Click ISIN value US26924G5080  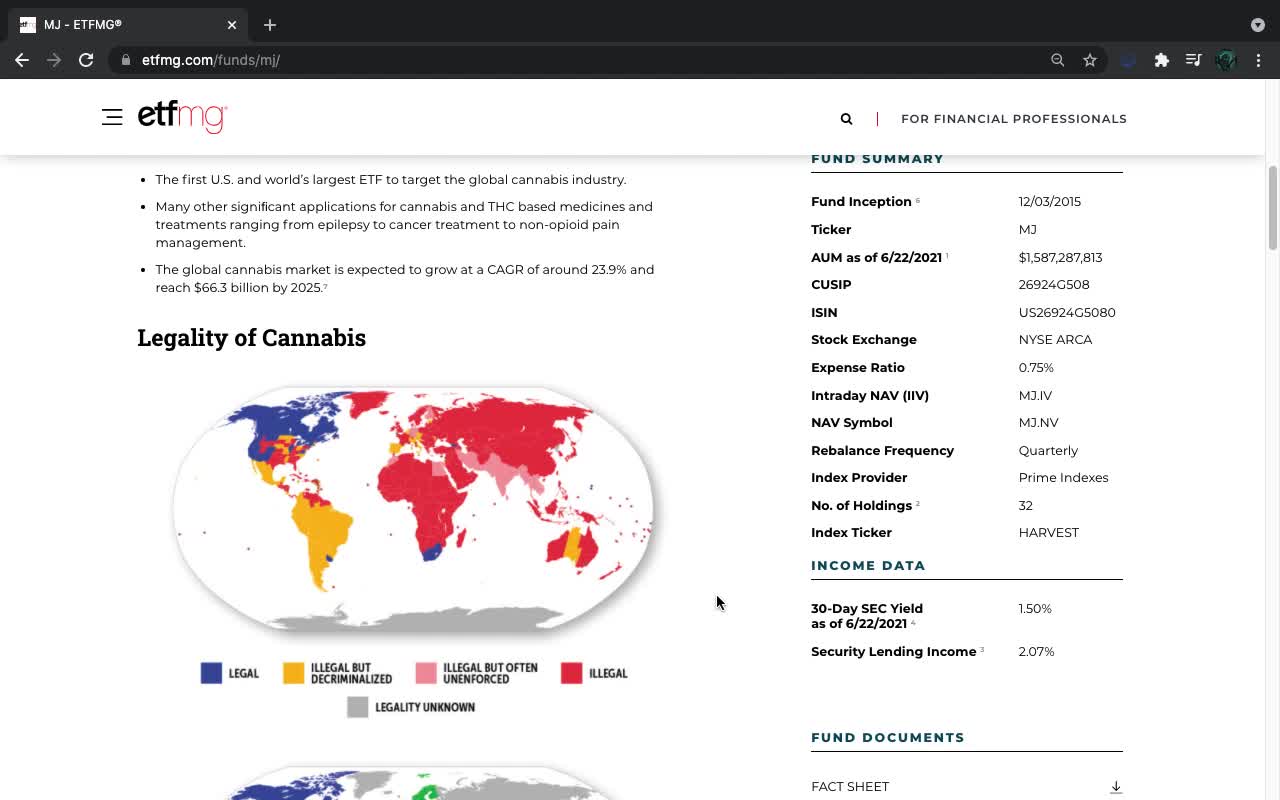1067,313
